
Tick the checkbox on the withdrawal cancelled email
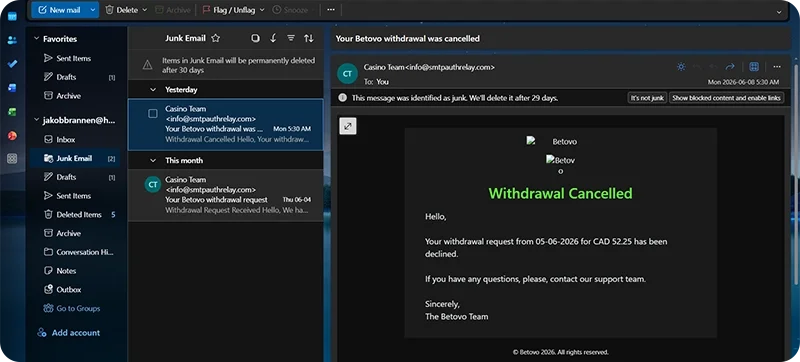(153, 114)
